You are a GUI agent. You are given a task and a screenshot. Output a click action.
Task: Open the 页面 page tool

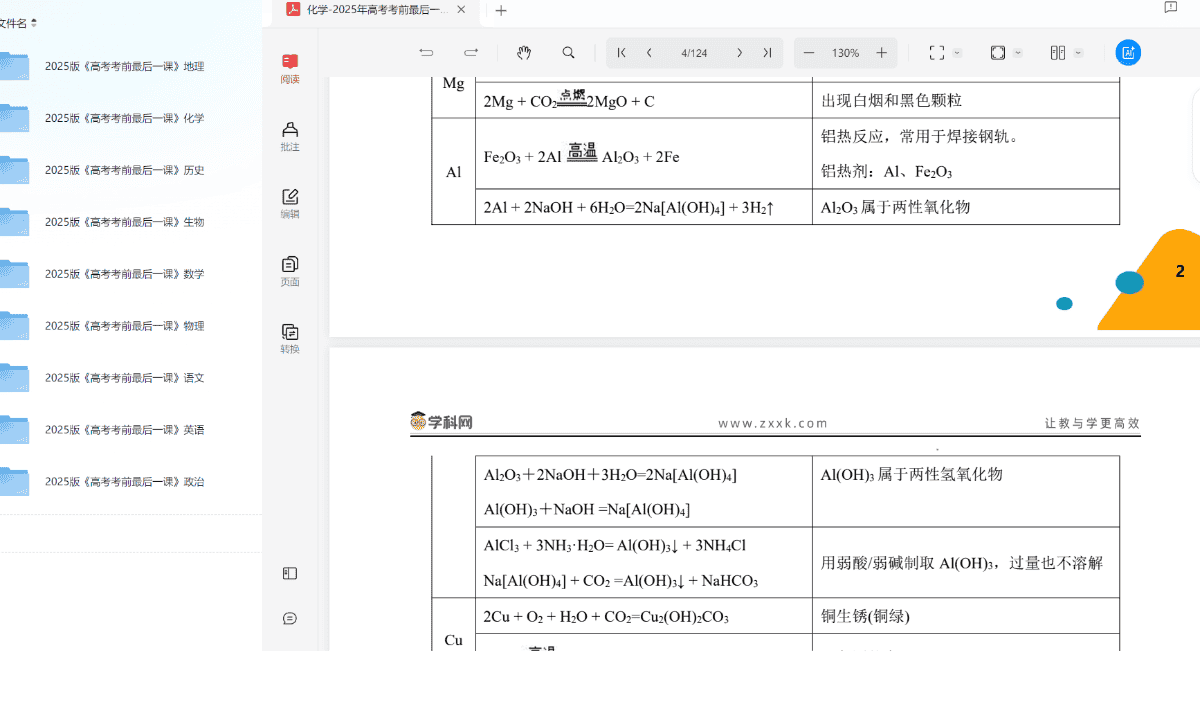tap(290, 270)
